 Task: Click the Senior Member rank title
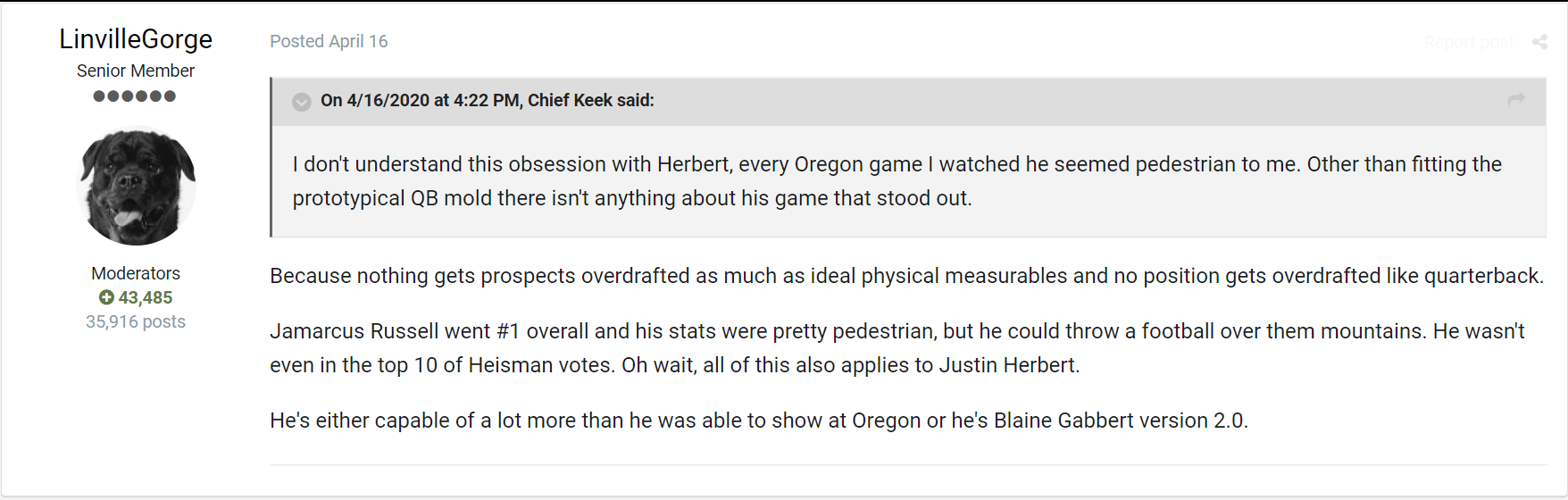136,71
